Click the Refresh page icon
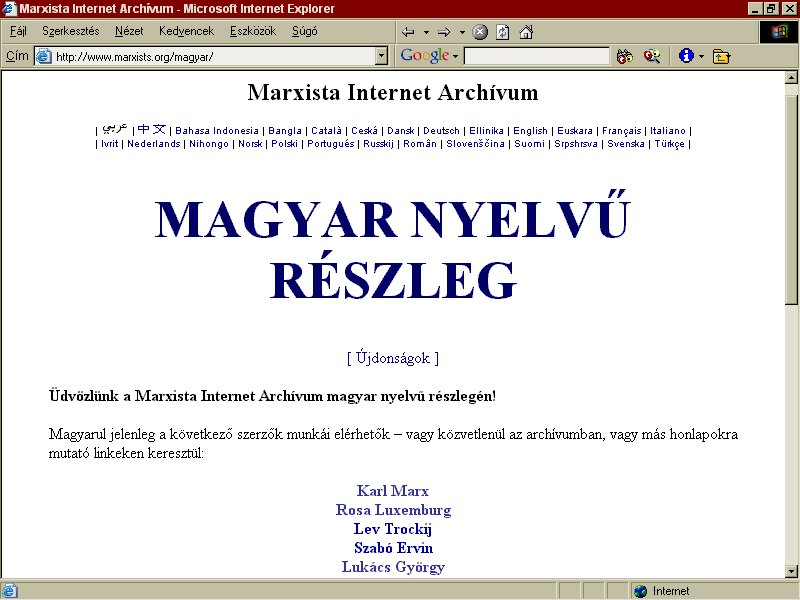Image resolution: width=800 pixels, height=600 pixels. [503, 33]
